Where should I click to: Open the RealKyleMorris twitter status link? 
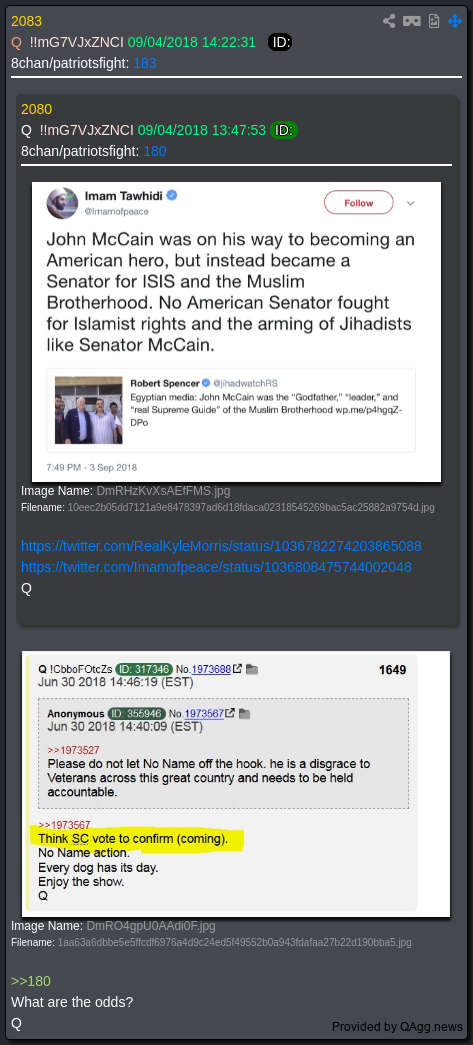tap(221, 546)
